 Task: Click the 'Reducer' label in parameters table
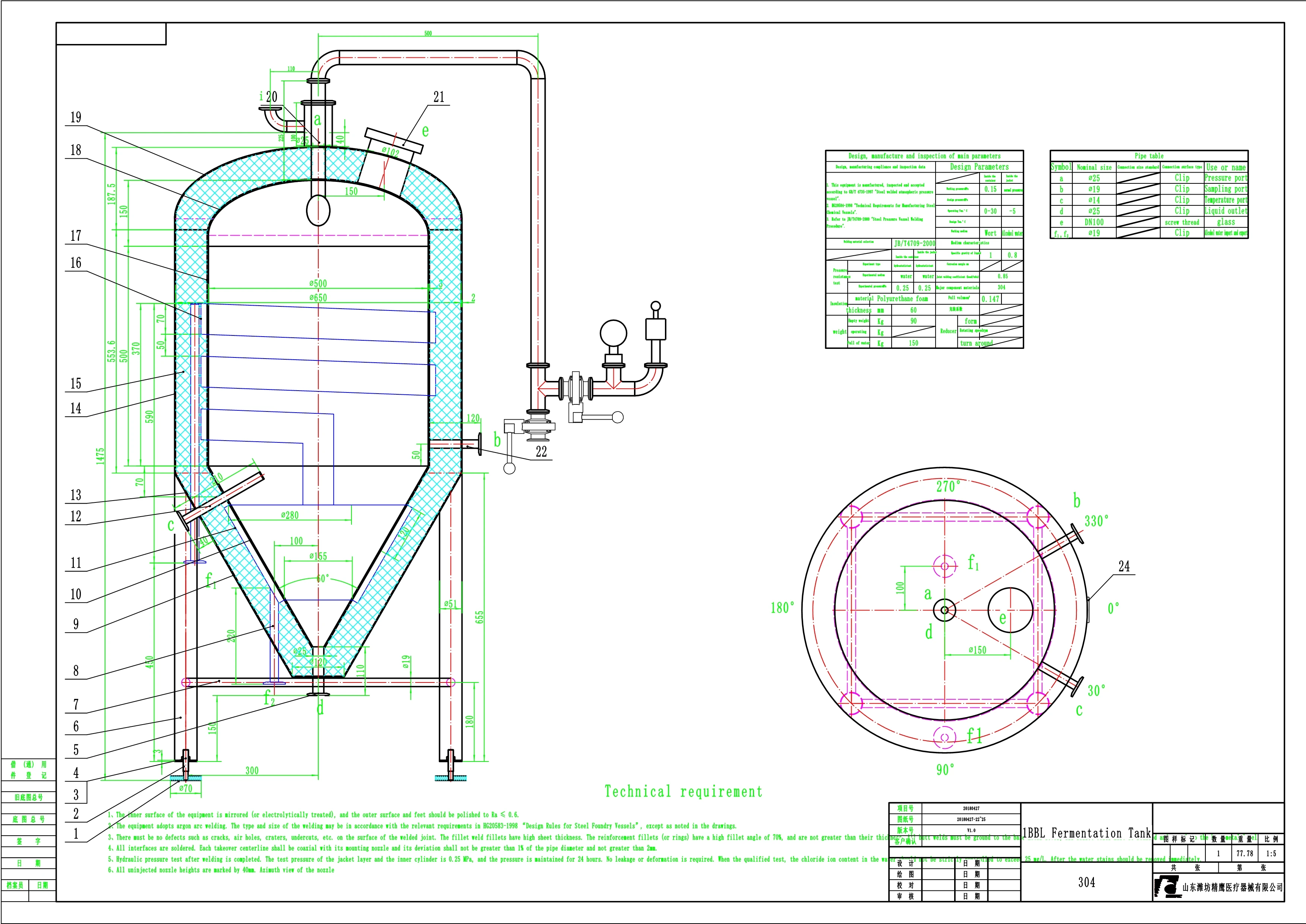948,331
